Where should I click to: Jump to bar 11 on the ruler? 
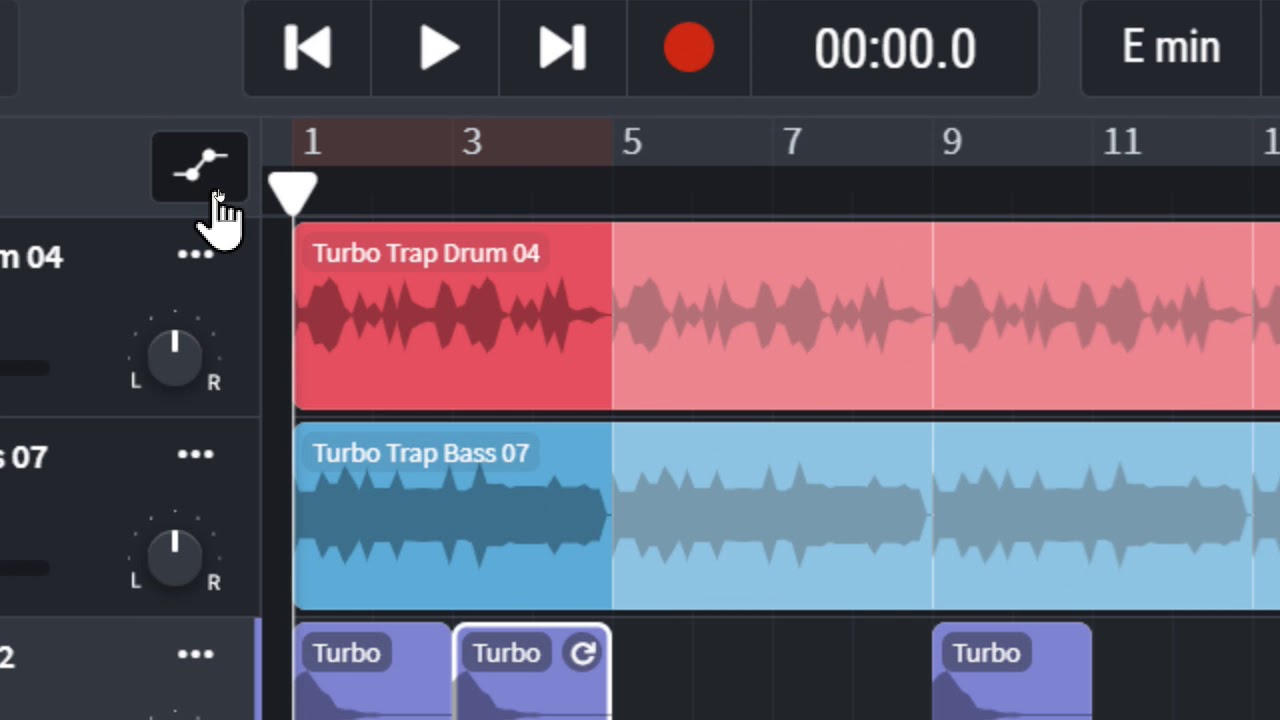[x=1122, y=142]
